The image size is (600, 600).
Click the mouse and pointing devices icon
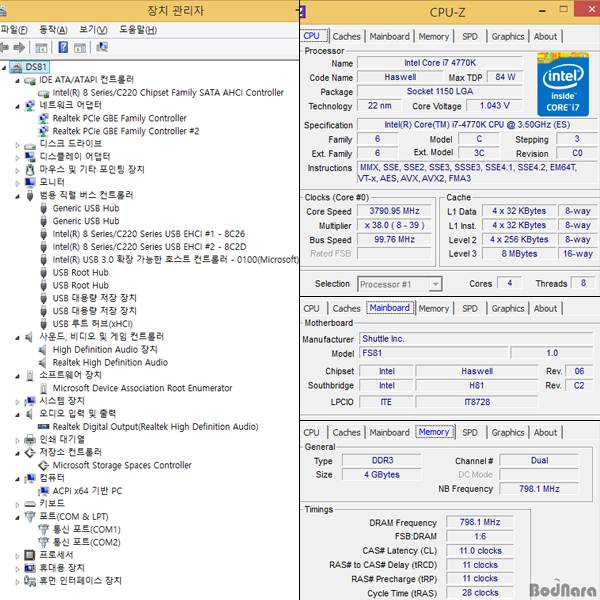coord(30,170)
